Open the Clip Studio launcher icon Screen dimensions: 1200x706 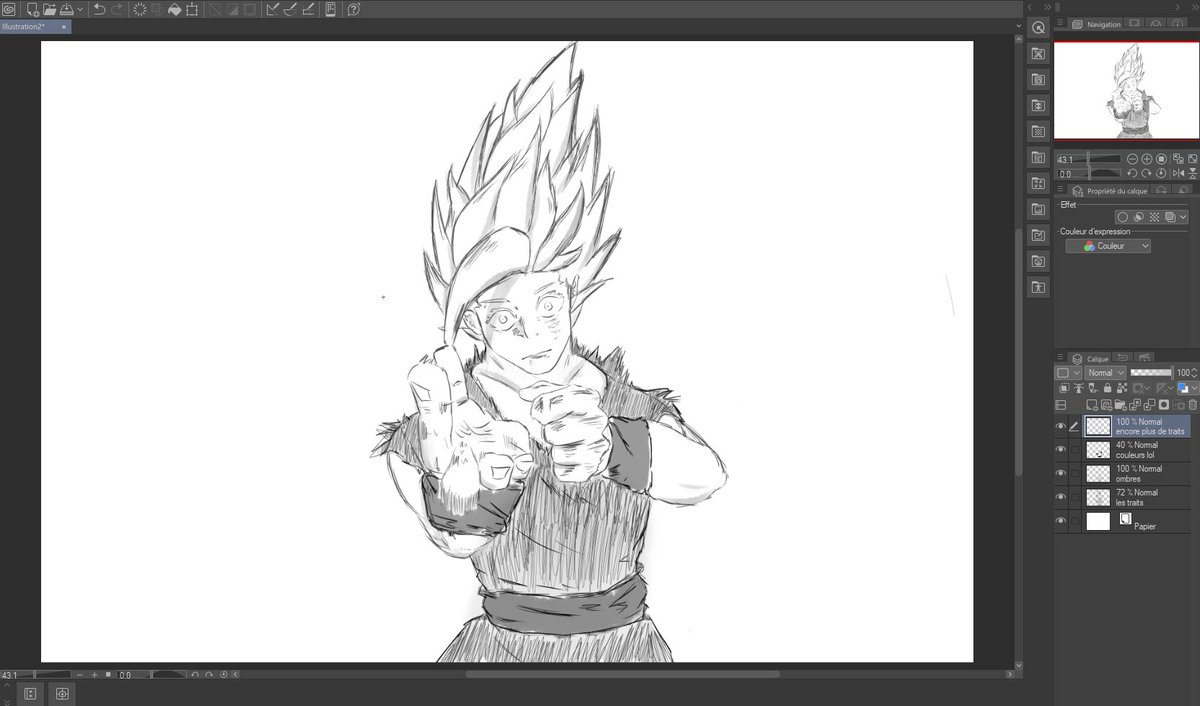click(x=8, y=9)
